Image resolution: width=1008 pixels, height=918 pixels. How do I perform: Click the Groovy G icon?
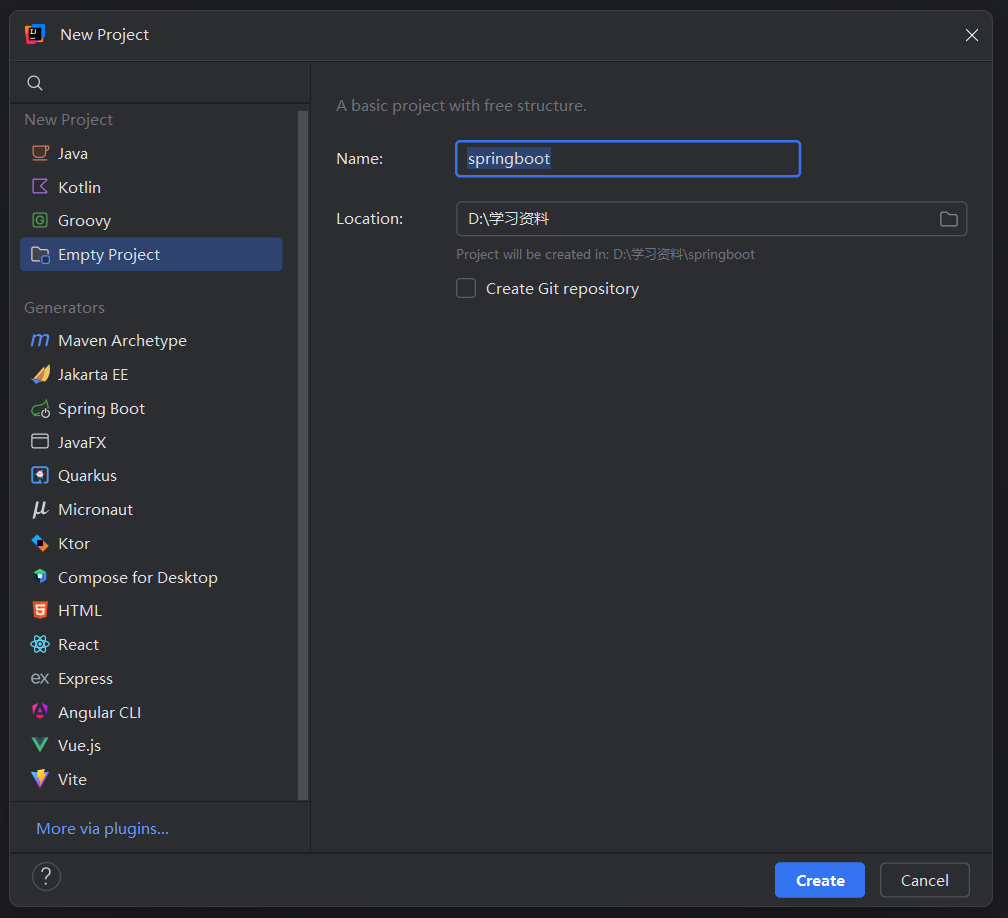pyautogui.click(x=40, y=220)
